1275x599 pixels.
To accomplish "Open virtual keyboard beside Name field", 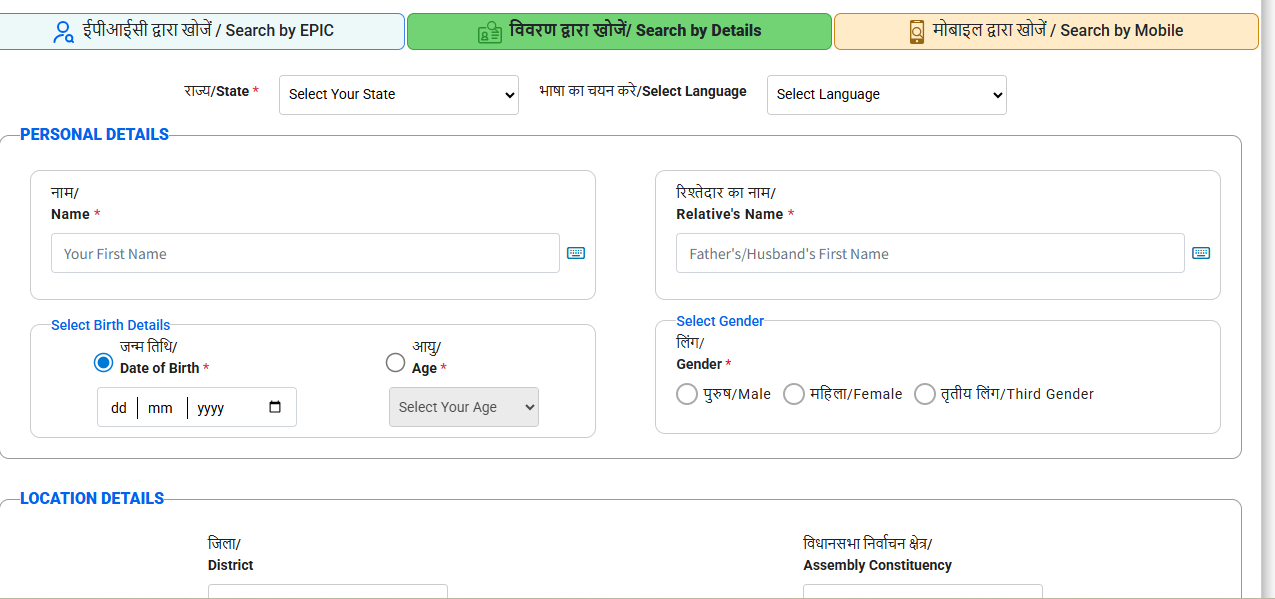I will pyautogui.click(x=576, y=253).
